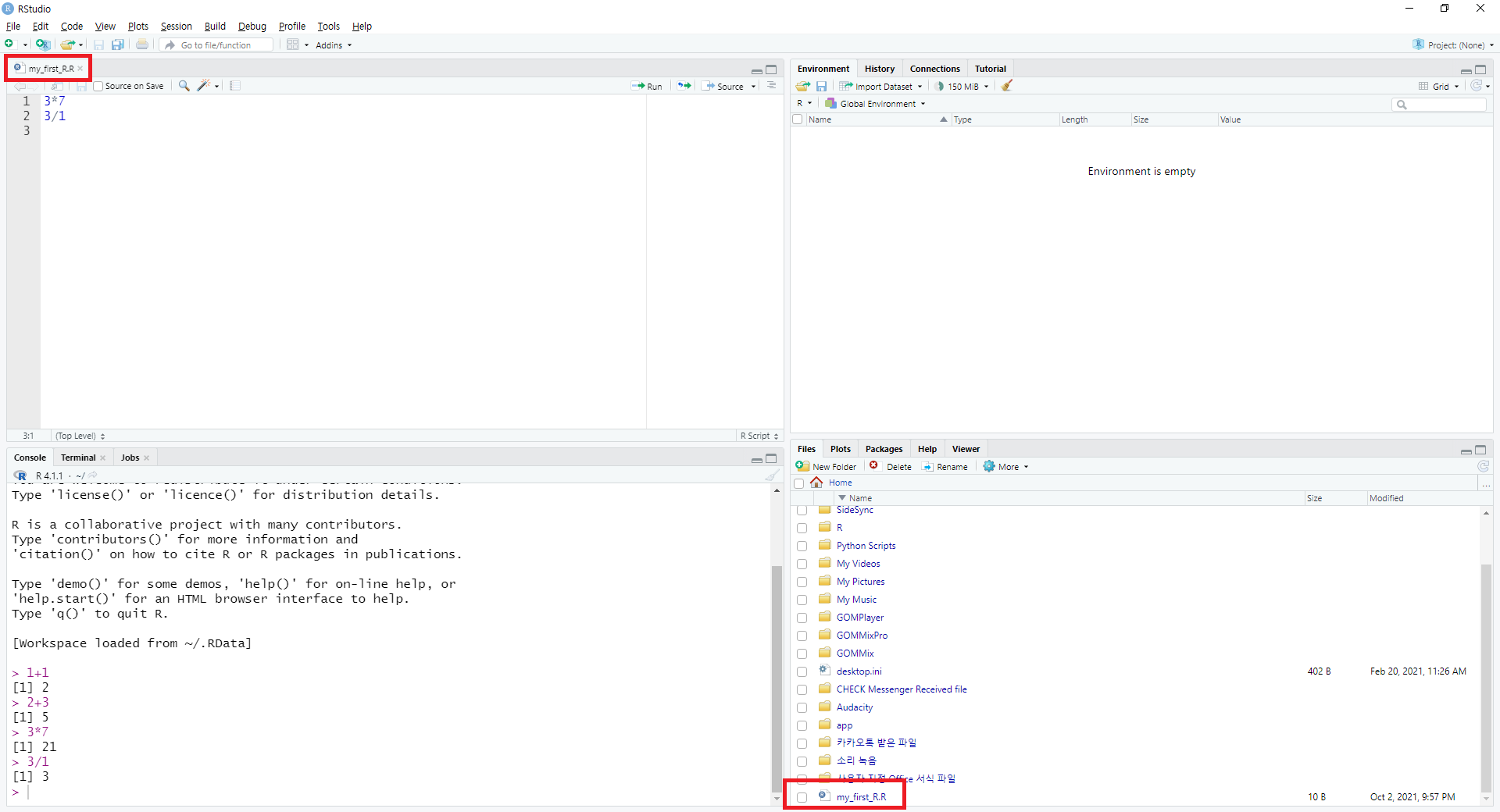Click the Save all documents icon

click(118, 45)
